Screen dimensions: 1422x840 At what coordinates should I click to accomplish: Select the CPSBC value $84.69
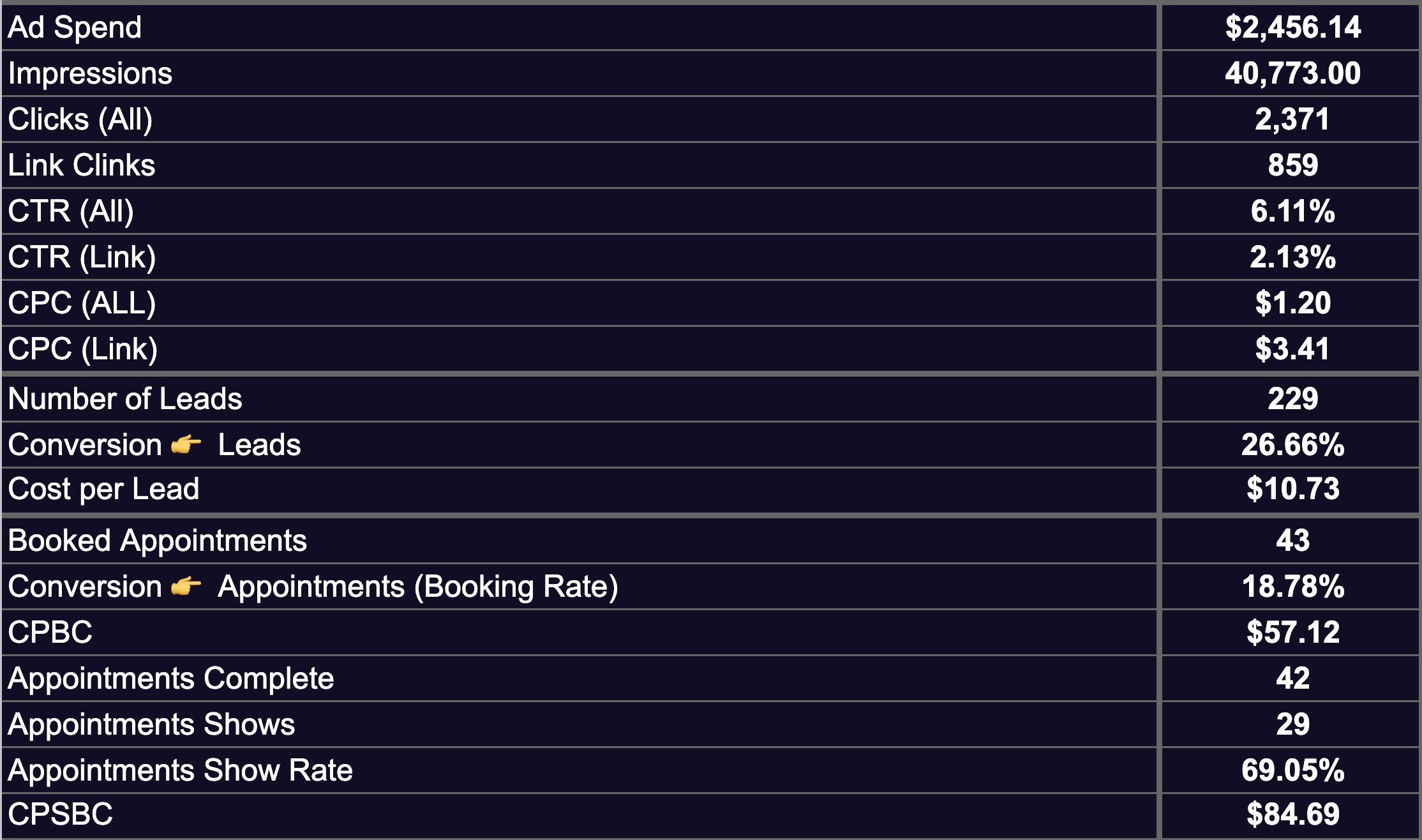tap(1292, 814)
